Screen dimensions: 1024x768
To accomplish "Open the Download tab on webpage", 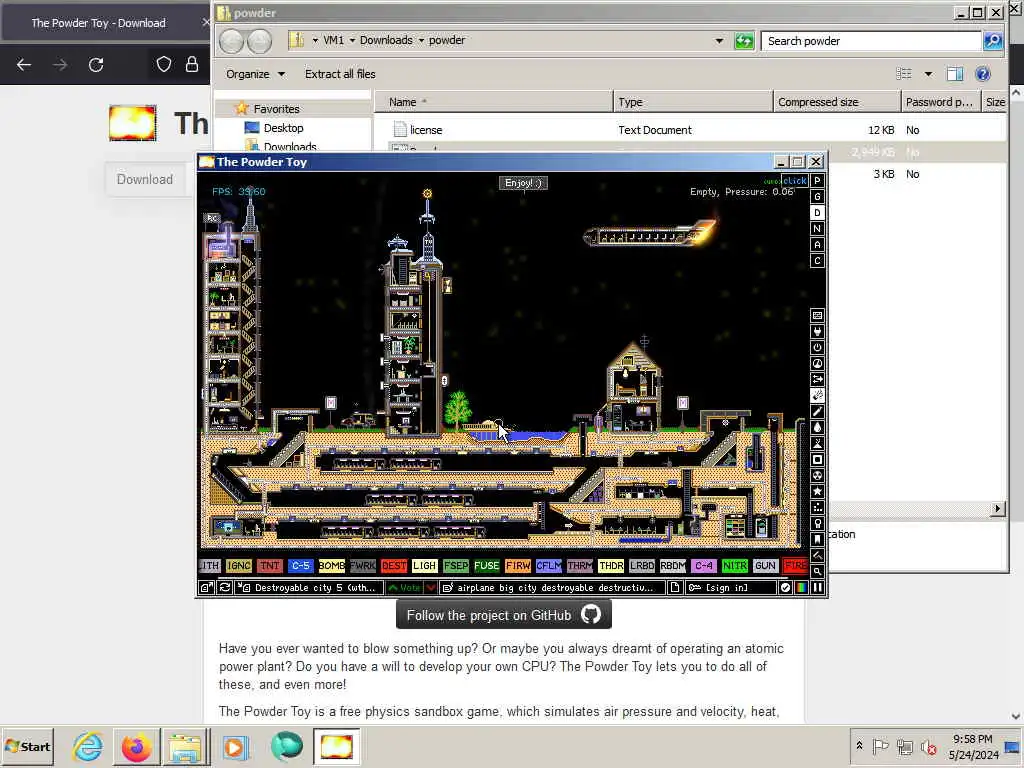I will (145, 179).
